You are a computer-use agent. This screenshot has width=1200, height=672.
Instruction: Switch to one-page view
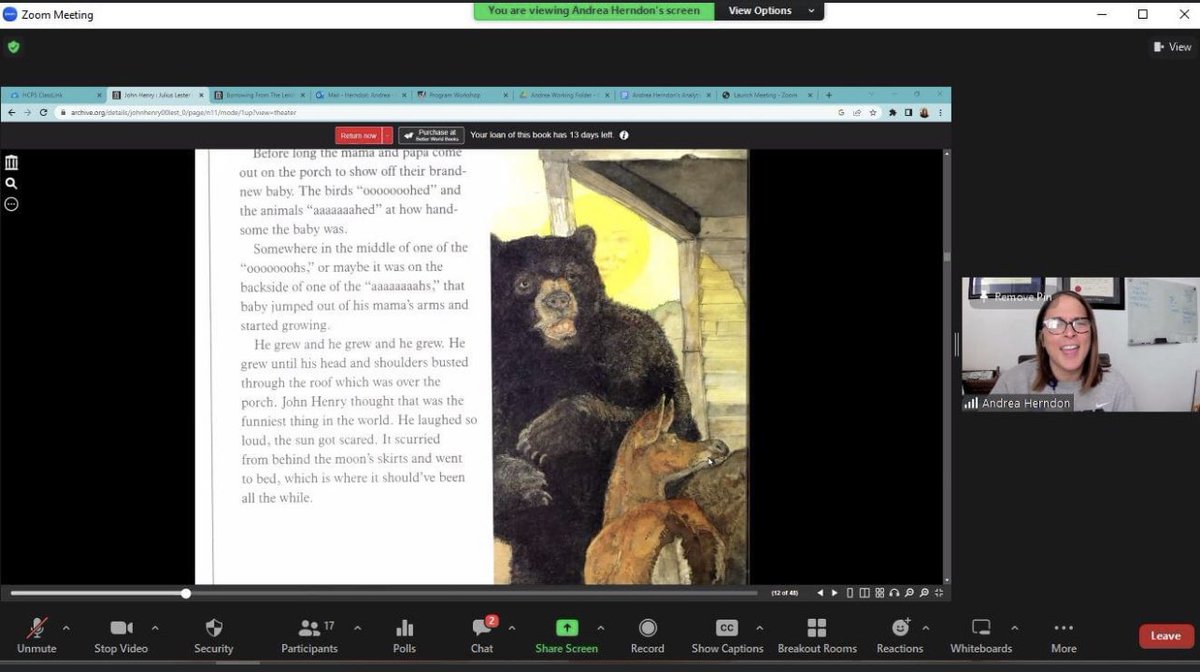coord(850,593)
